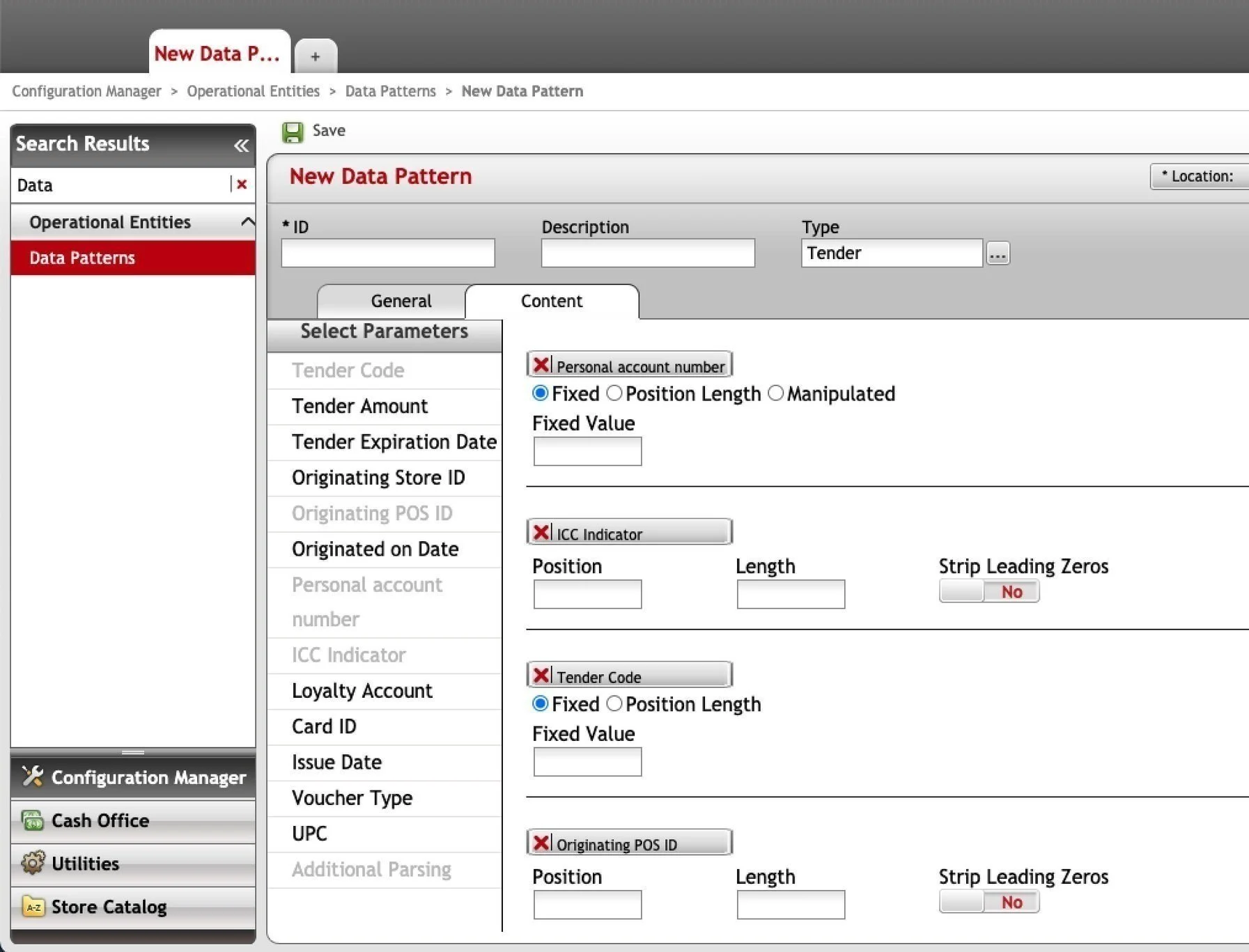The height and width of the screenshot is (952, 1249).
Task: Collapse the Operational Entities section
Action: [247, 221]
